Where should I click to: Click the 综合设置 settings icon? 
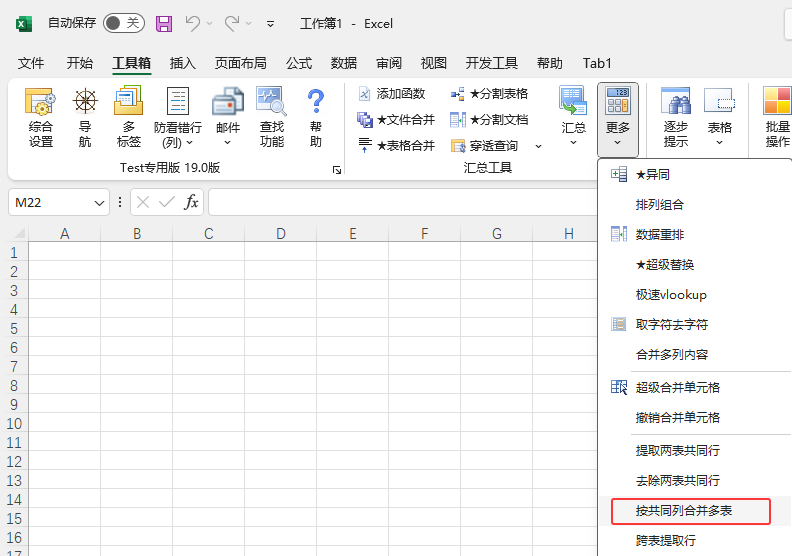(x=41, y=103)
